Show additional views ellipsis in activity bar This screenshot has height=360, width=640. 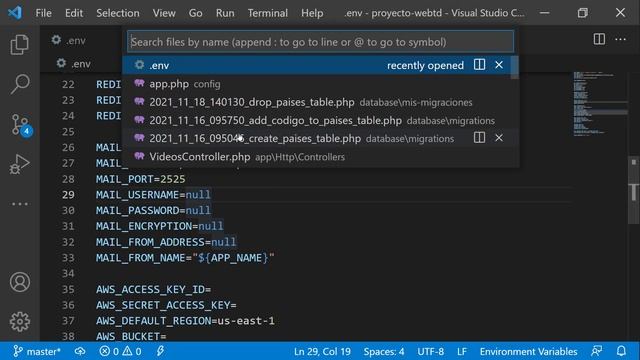(x=19, y=204)
